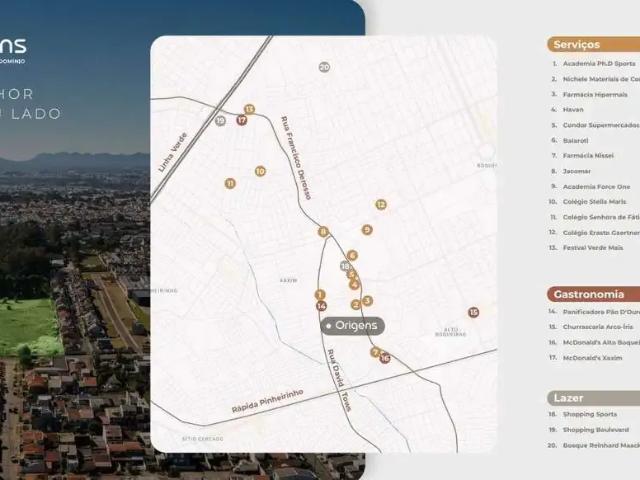Image resolution: width=640 pixels, height=480 pixels.
Task: Click legend entry "Panificadora Pão D'Ouro"
Action: click(601, 312)
